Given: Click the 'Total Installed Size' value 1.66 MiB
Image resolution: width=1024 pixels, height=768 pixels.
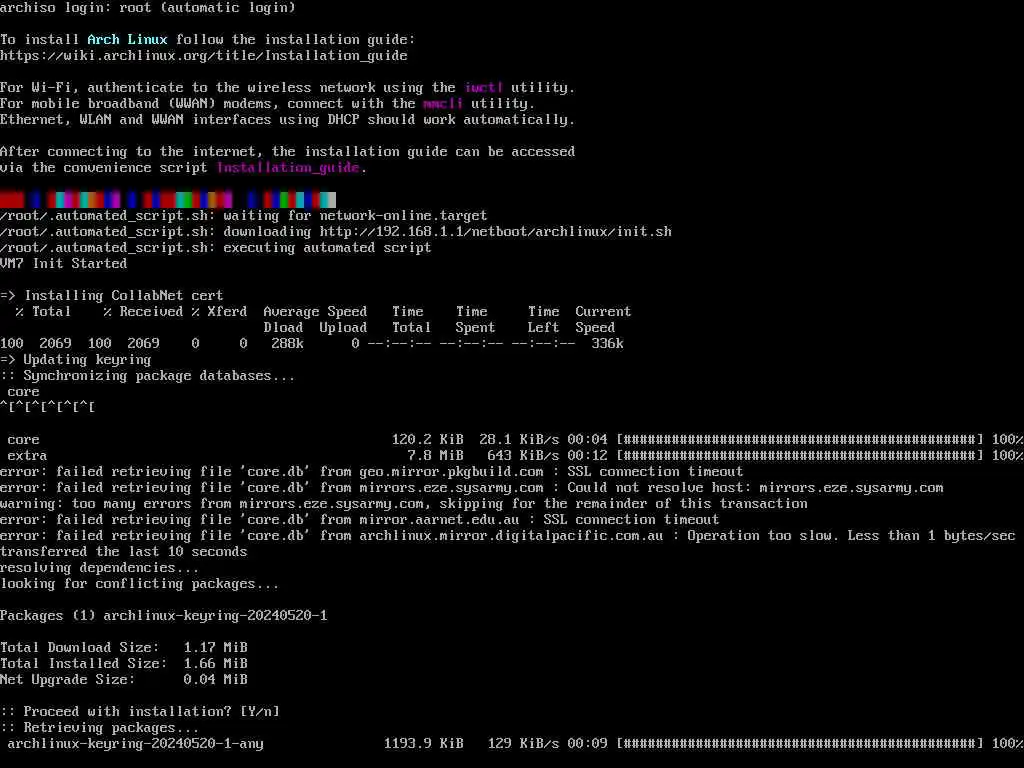Looking at the screenshot, I should click(216, 663).
